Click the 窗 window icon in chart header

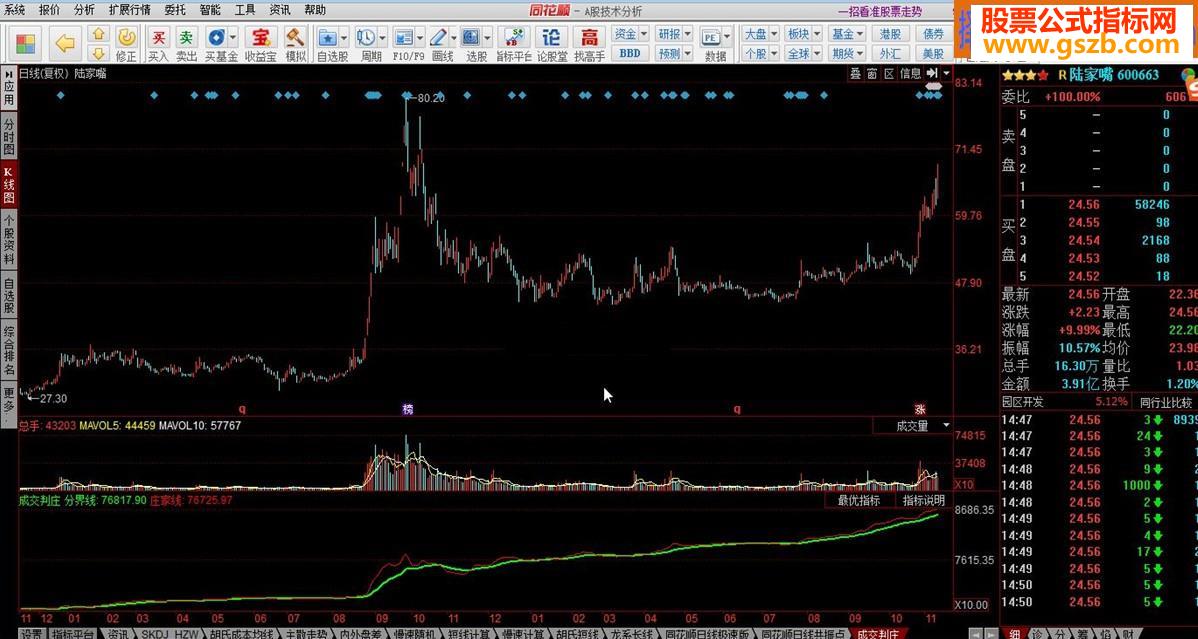point(872,73)
